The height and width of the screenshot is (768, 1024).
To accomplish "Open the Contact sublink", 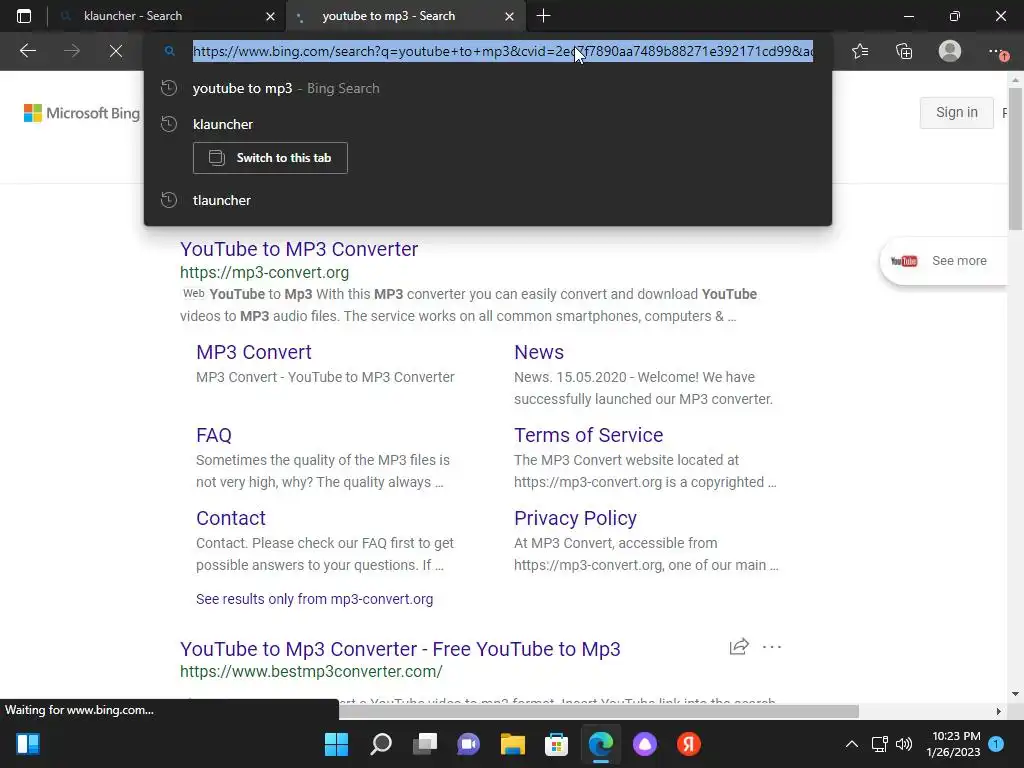I will coord(231,518).
